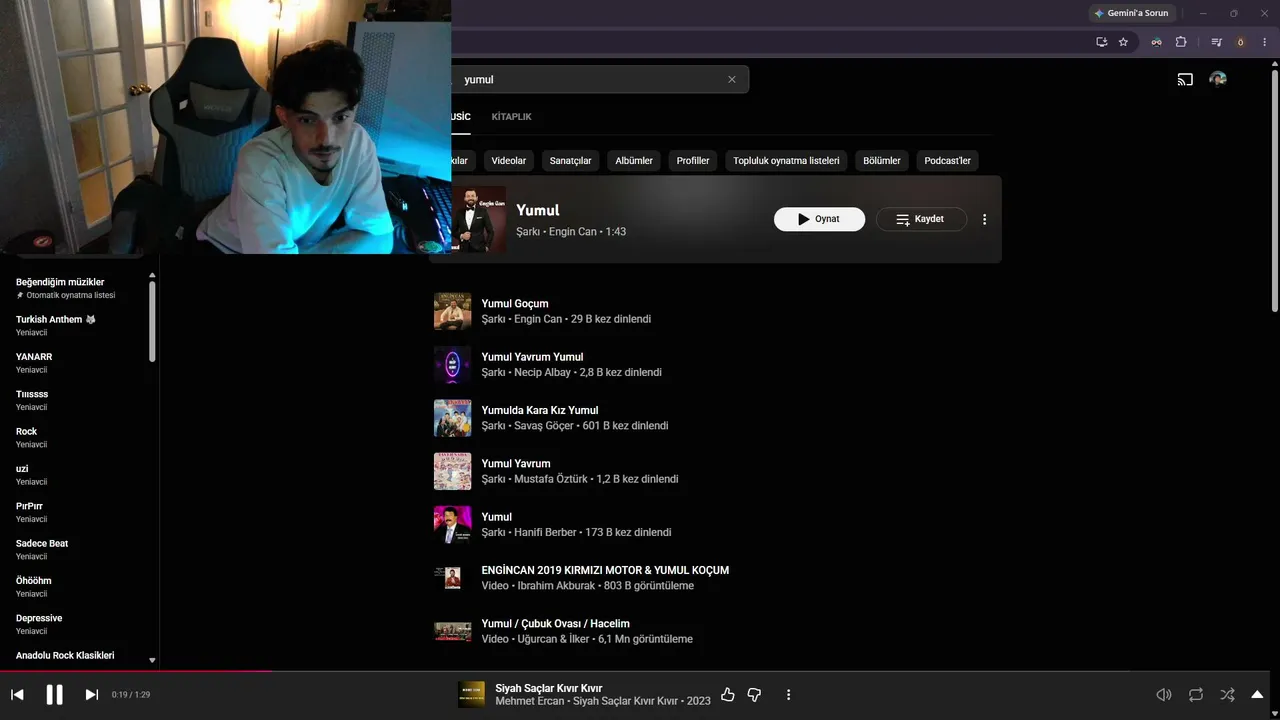Like the song Siyah Saçlar Kıvır Kıvır
This screenshot has width=1280, height=720.
click(x=727, y=694)
